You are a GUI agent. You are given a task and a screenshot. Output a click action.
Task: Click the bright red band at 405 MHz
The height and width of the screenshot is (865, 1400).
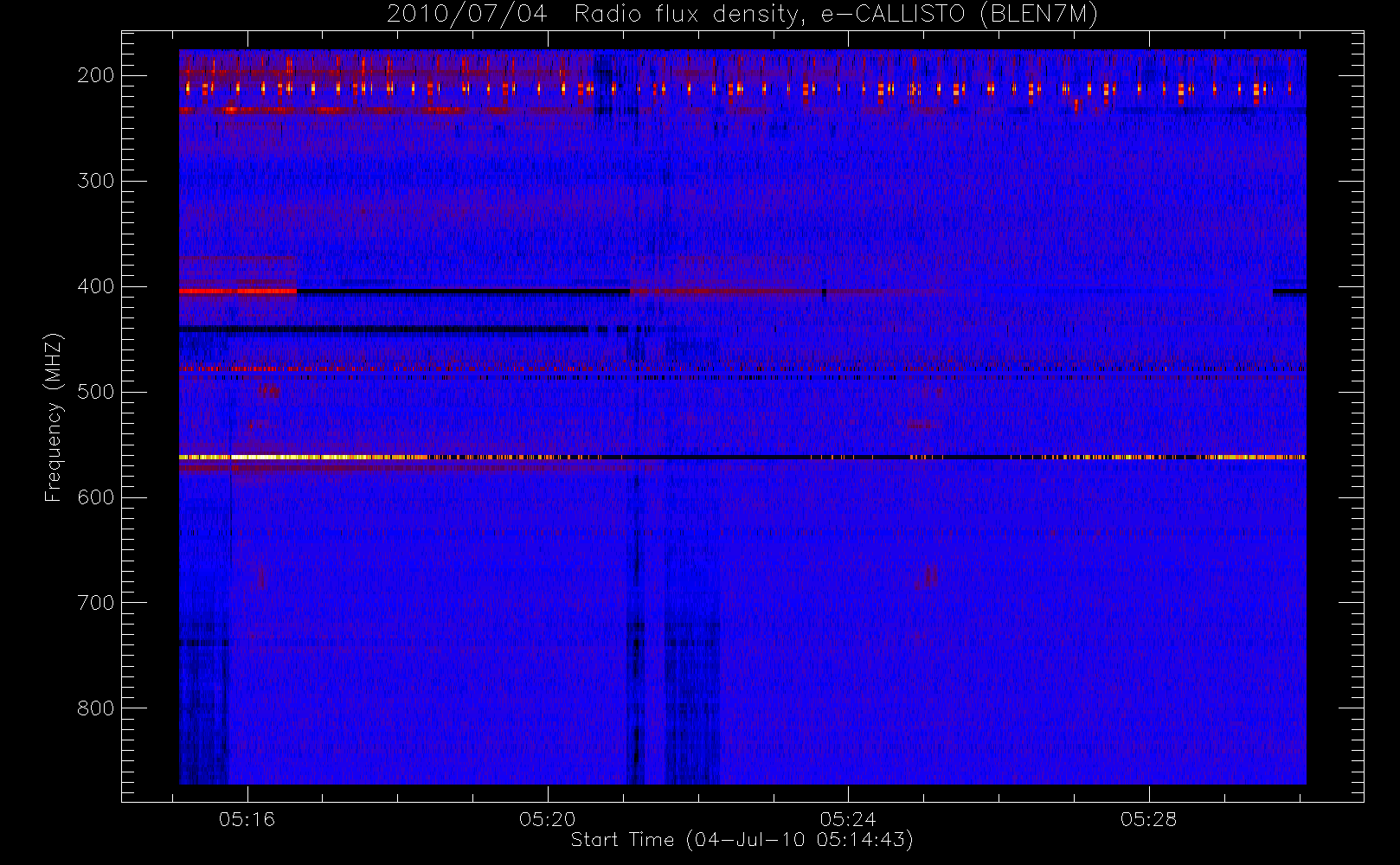pyautogui.click(x=238, y=292)
